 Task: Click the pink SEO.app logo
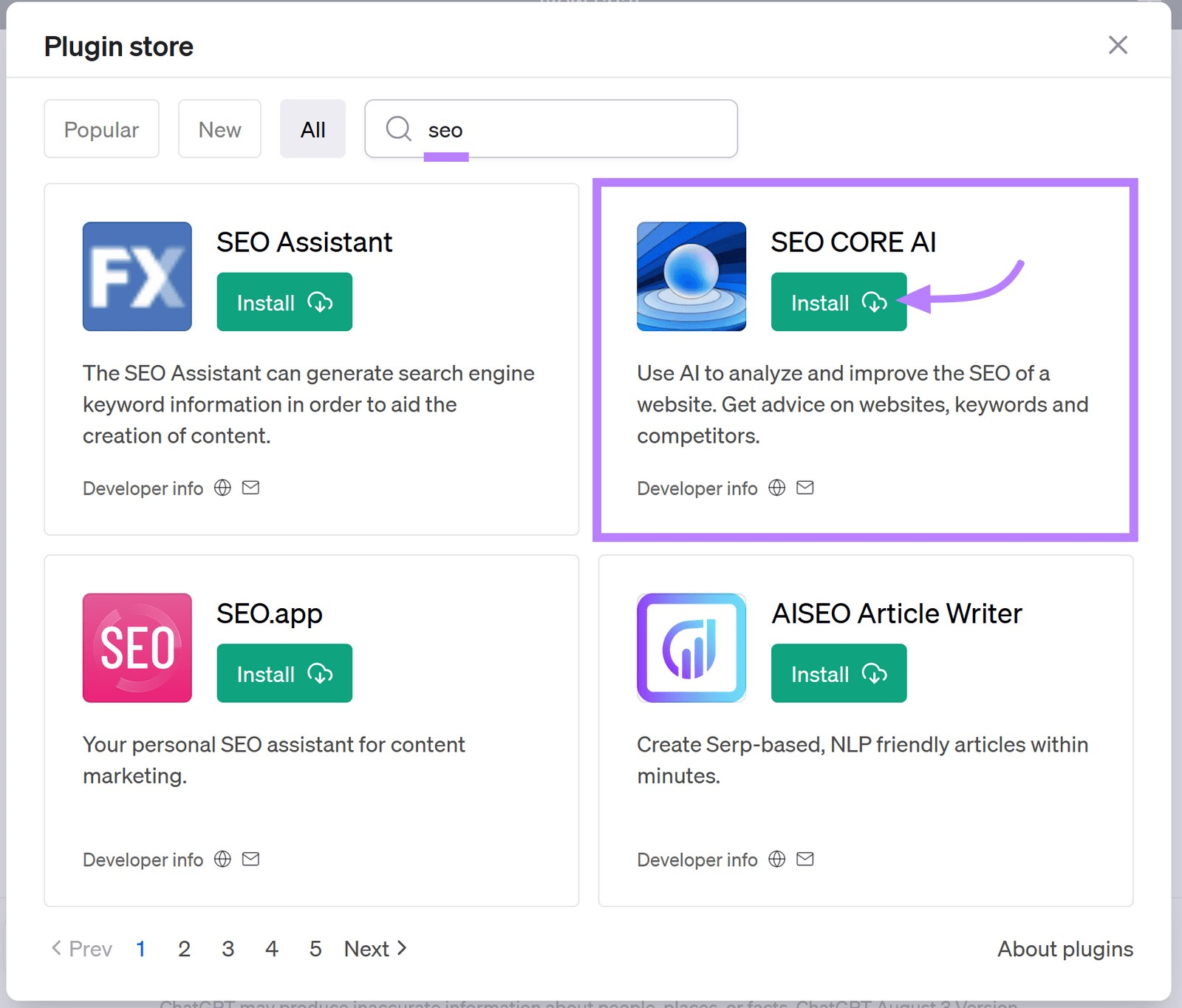(137, 647)
